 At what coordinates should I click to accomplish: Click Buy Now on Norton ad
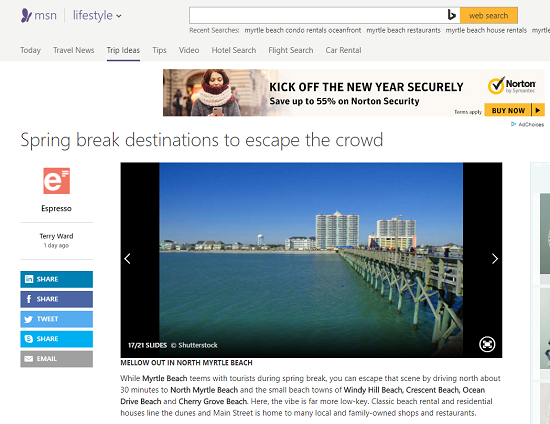coord(514,110)
